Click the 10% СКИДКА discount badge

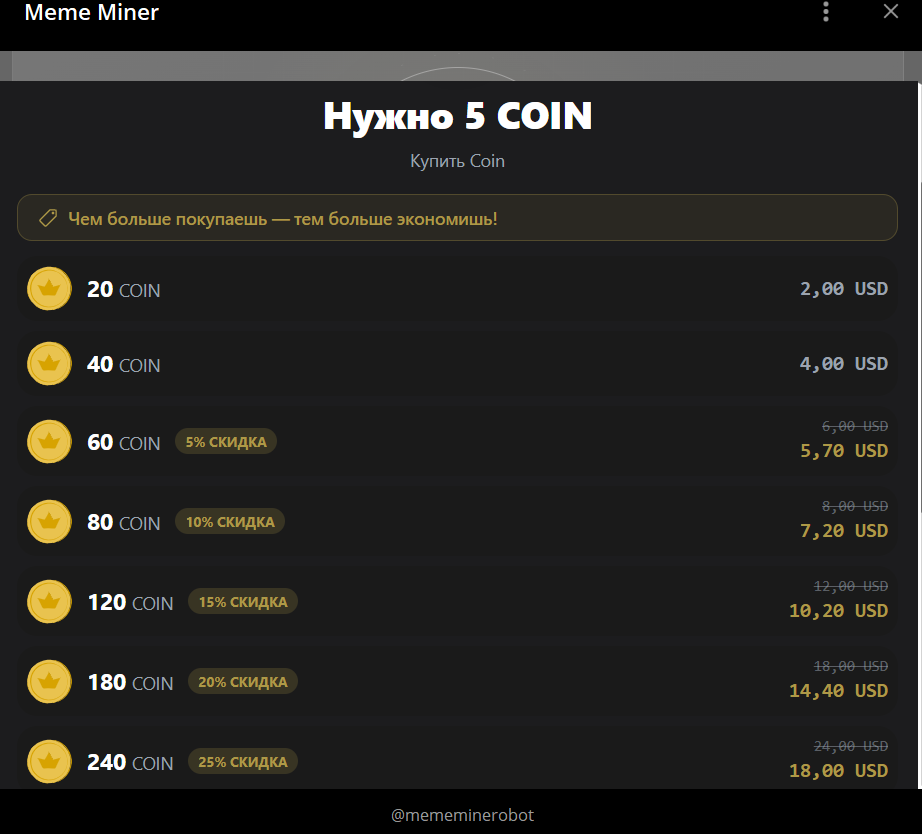(230, 522)
